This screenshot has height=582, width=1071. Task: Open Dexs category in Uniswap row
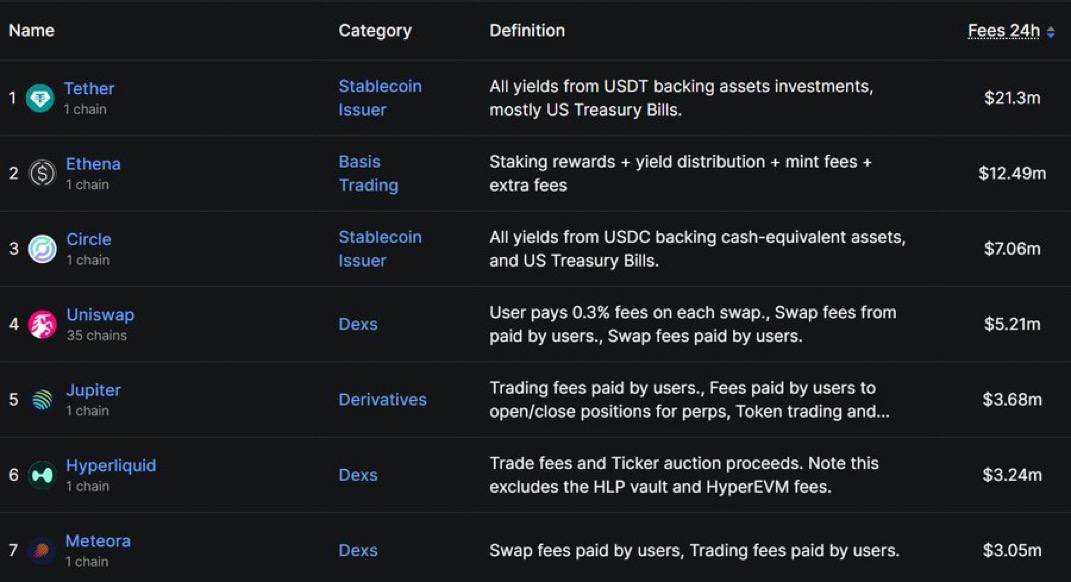(x=358, y=324)
